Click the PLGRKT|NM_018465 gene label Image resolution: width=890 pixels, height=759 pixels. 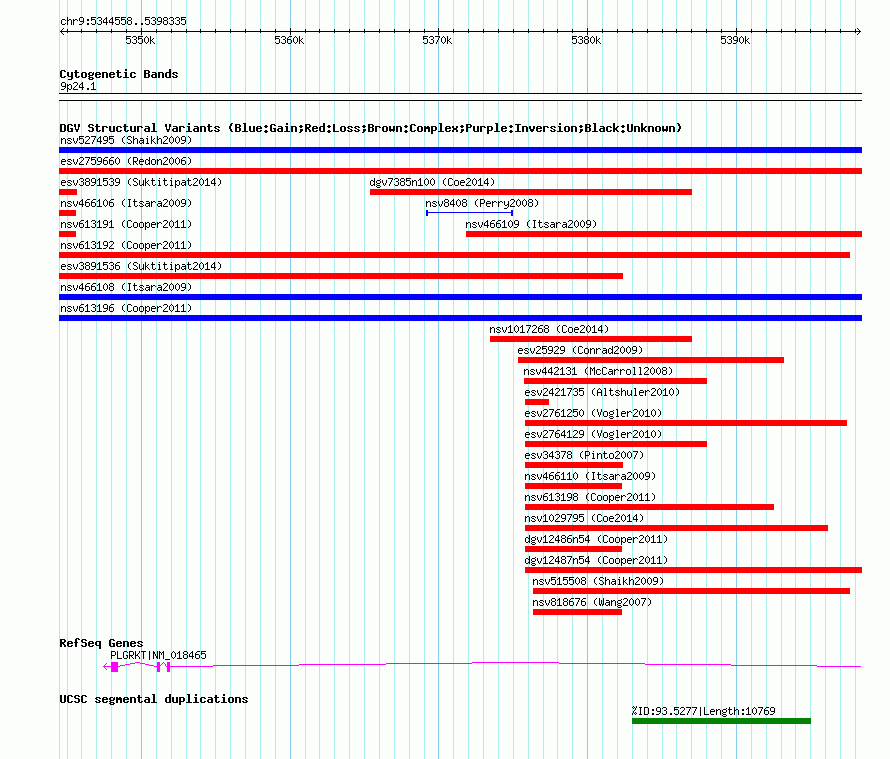click(x=158, y=655)
